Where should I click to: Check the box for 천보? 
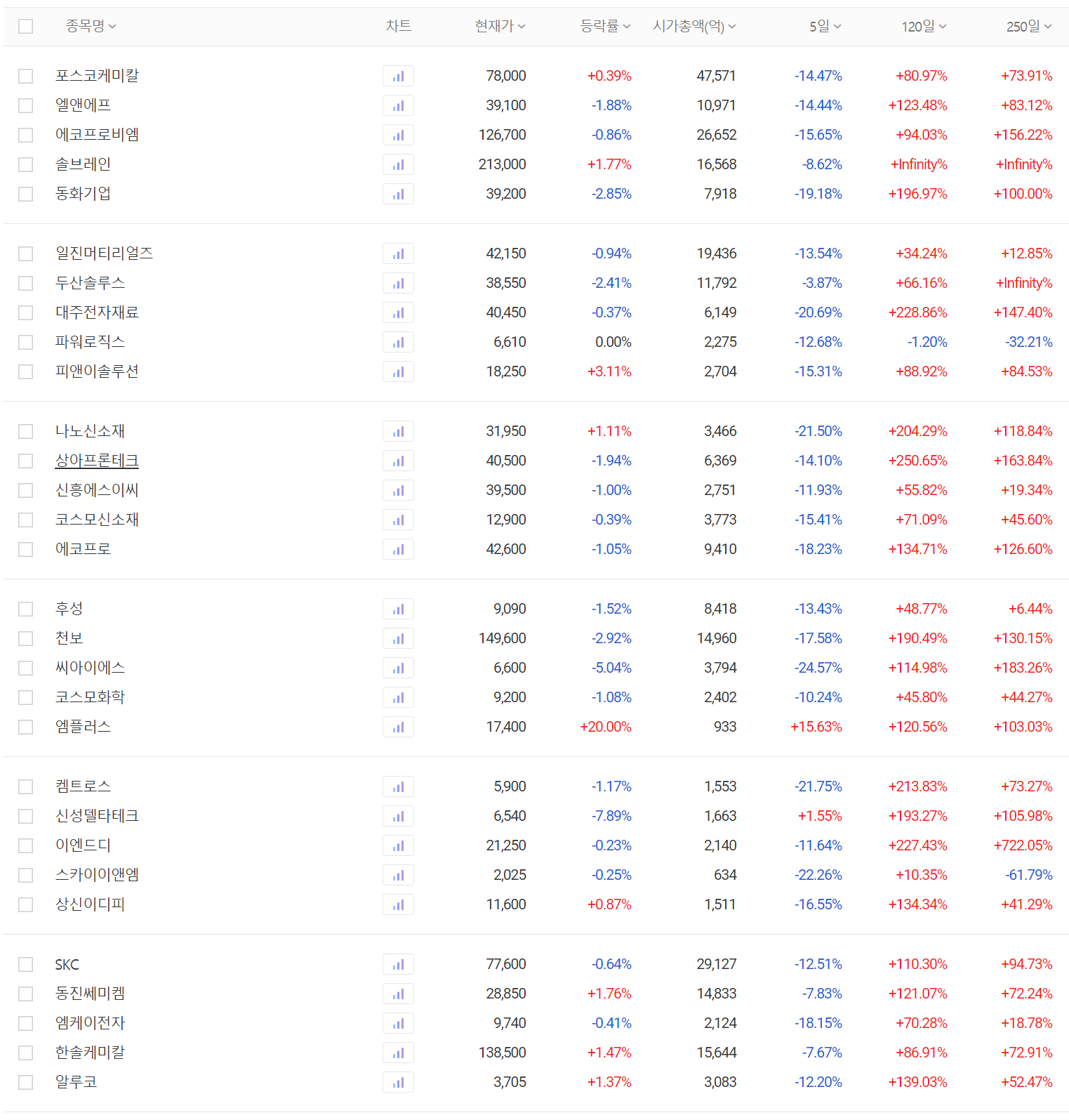[x=26, y=638]
